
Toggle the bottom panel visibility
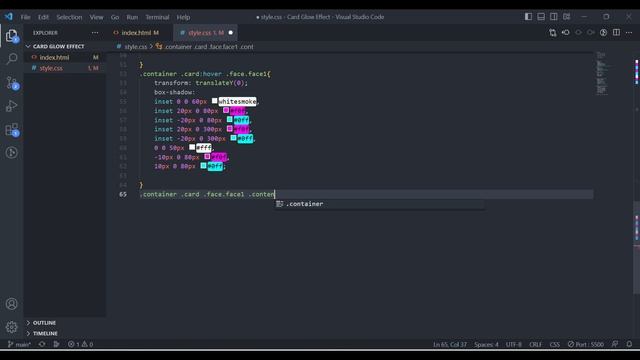[541, 17]
